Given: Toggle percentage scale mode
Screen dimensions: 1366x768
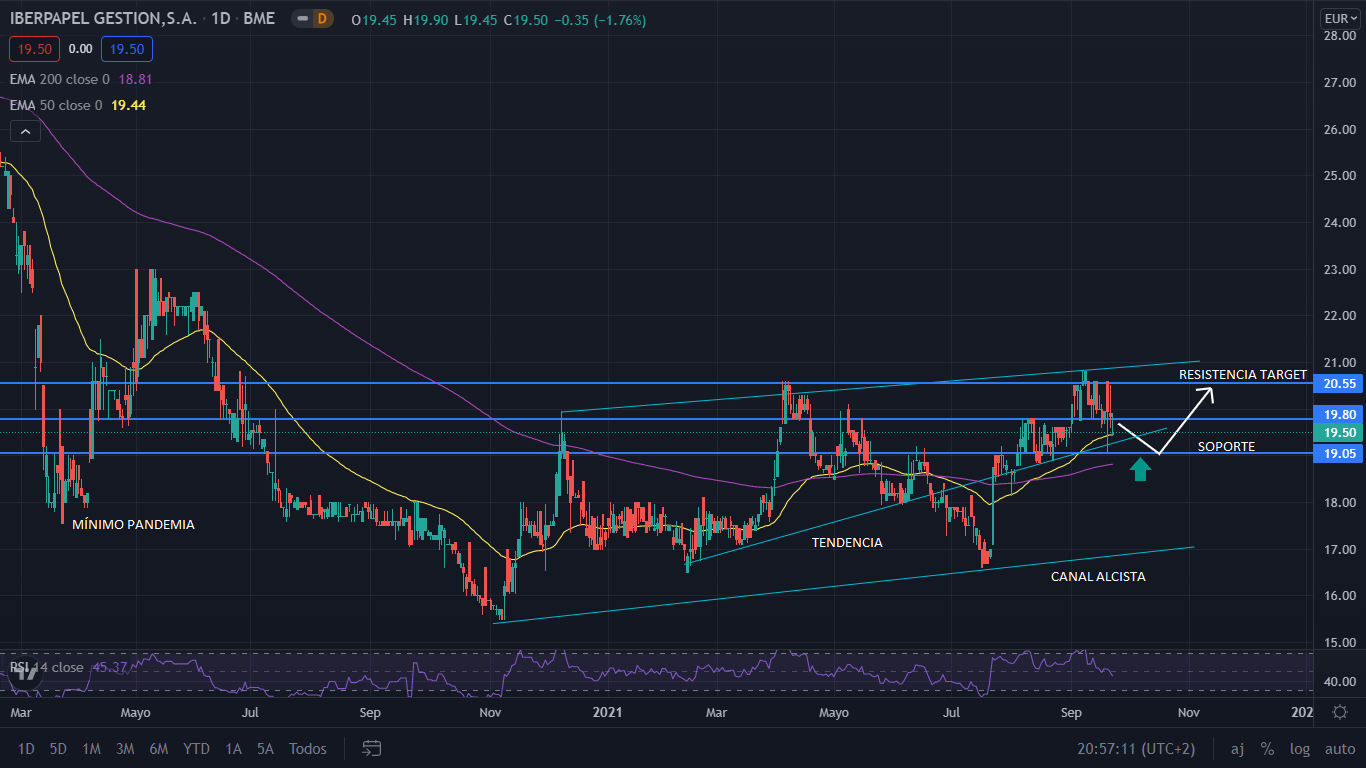Looking at the screenshot, I should pyautogui.click(x=1267, y=748).
